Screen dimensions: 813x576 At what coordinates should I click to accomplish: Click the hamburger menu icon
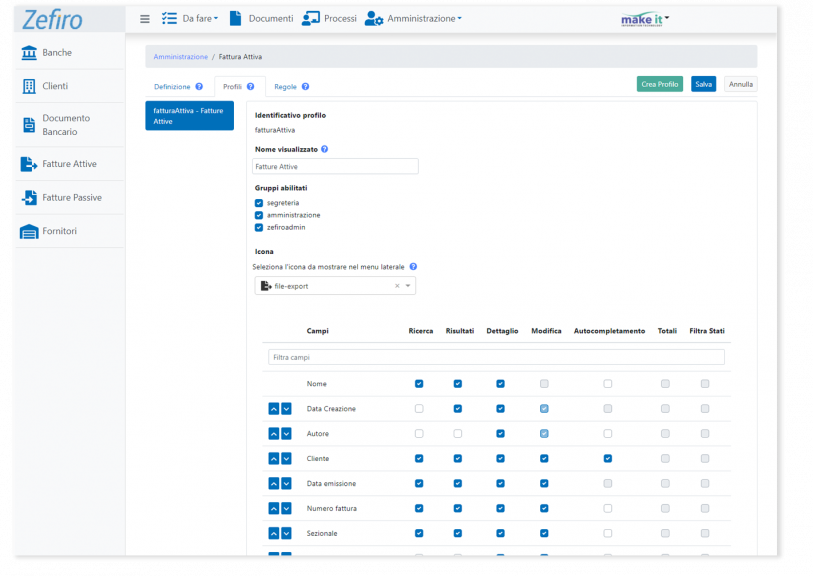(145, 19)
